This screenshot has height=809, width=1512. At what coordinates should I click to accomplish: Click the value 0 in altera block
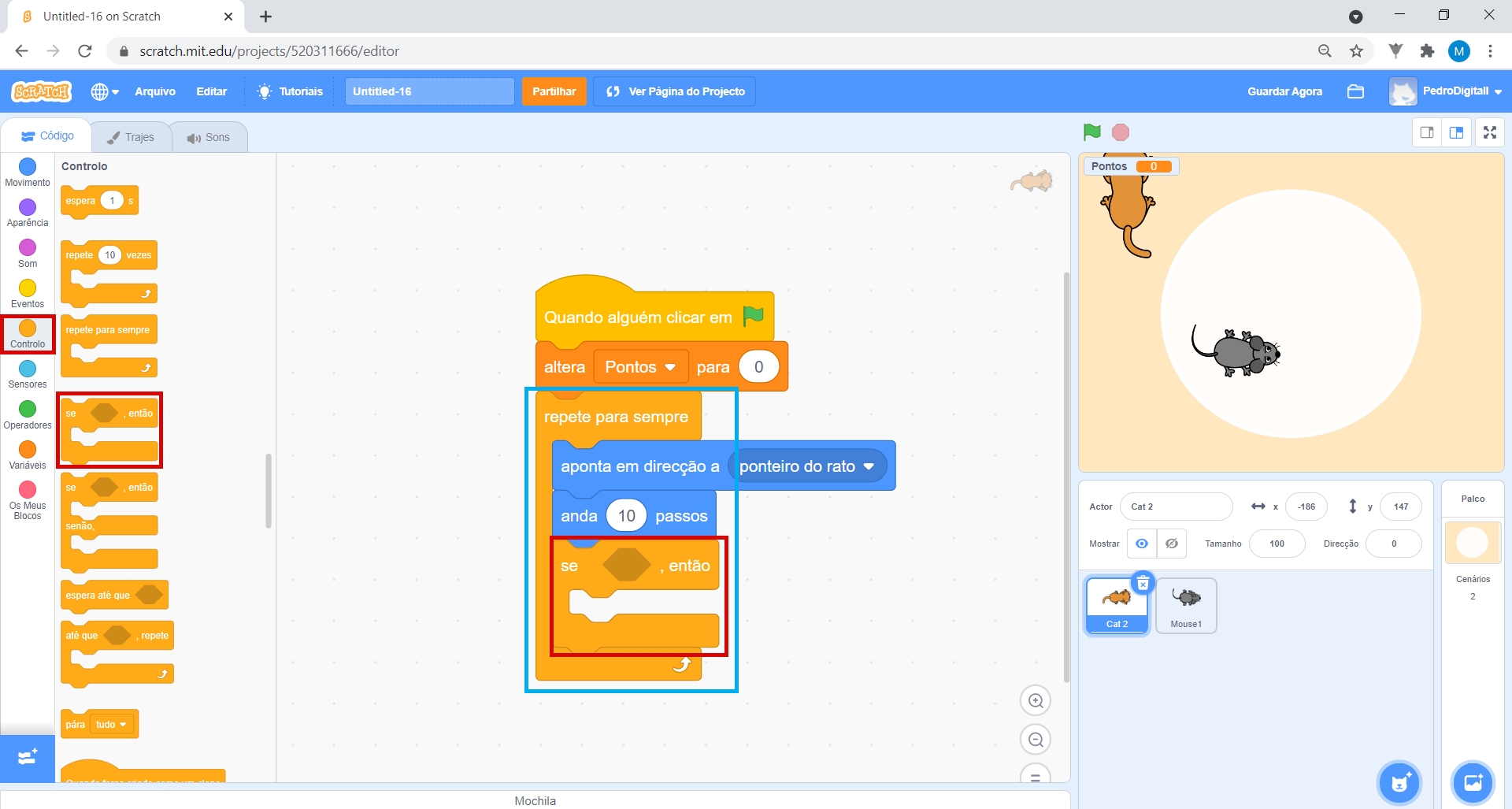pyautogui.click(x=758, y=367)
